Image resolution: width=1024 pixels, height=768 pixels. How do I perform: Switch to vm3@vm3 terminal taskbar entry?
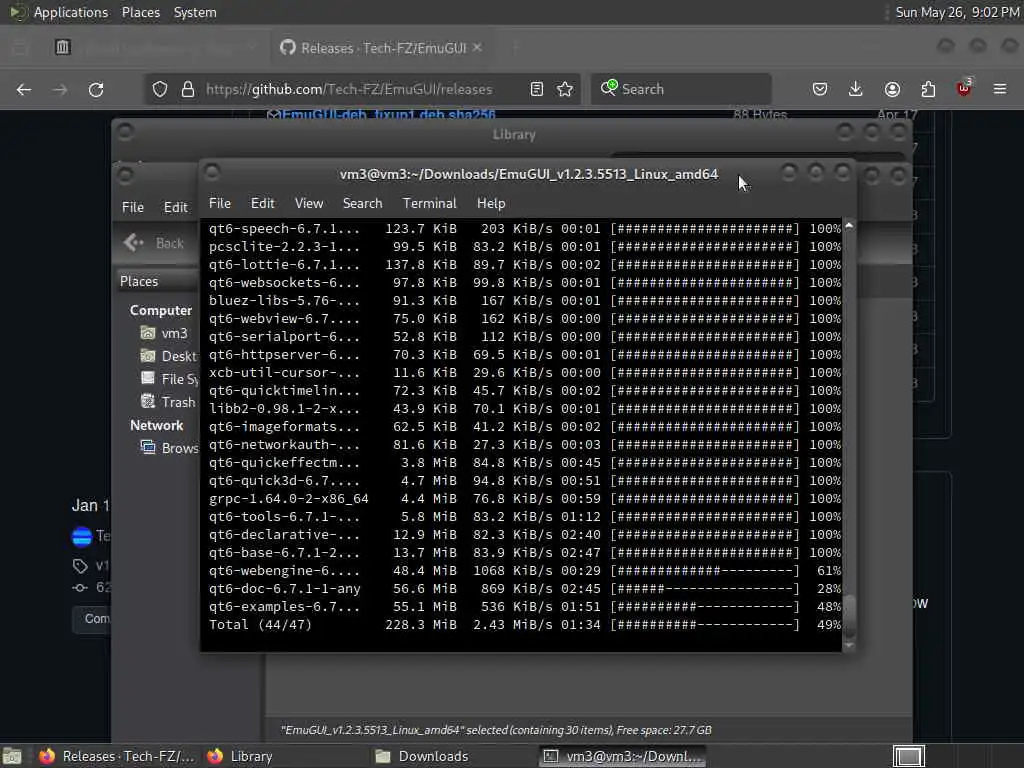pos(623,756)
